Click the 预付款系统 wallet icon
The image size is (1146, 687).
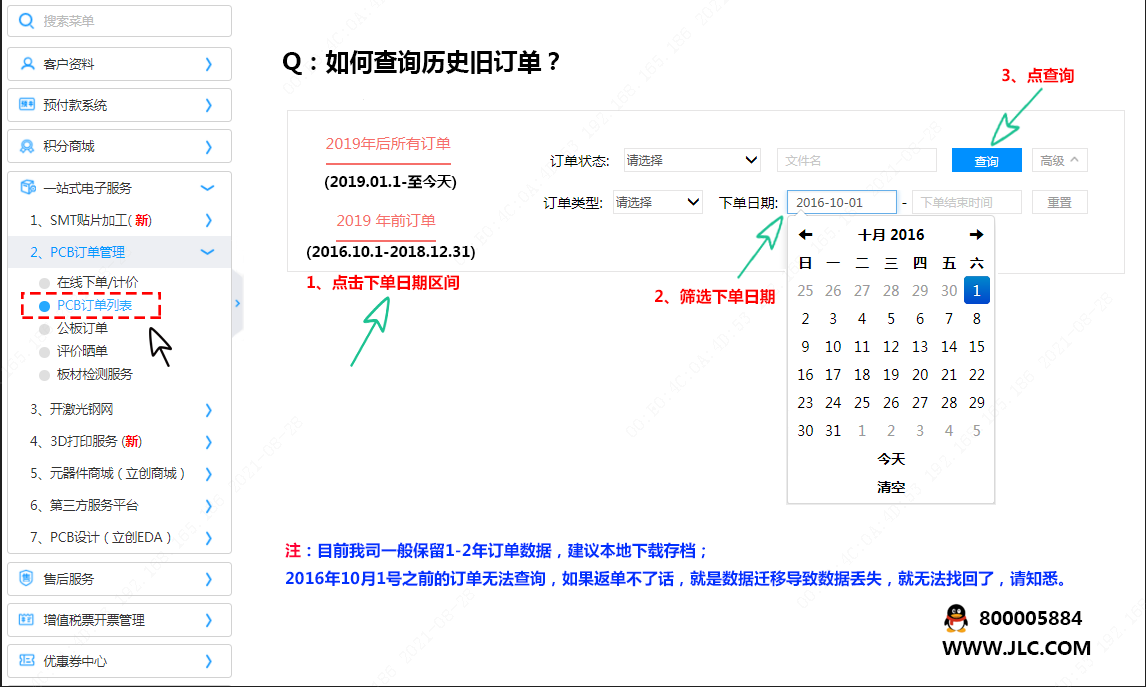click(27, 105)
